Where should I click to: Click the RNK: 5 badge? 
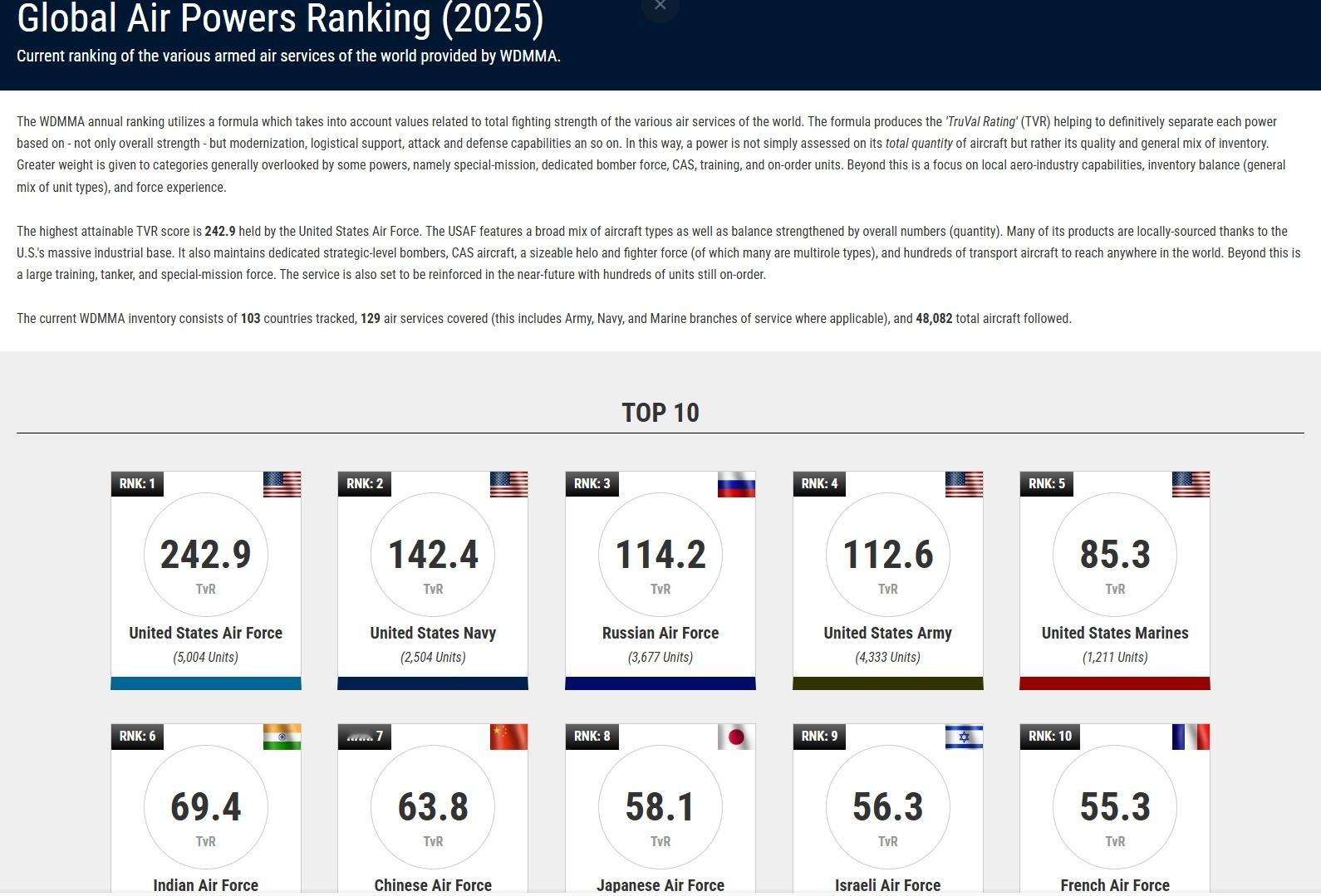1047,484
